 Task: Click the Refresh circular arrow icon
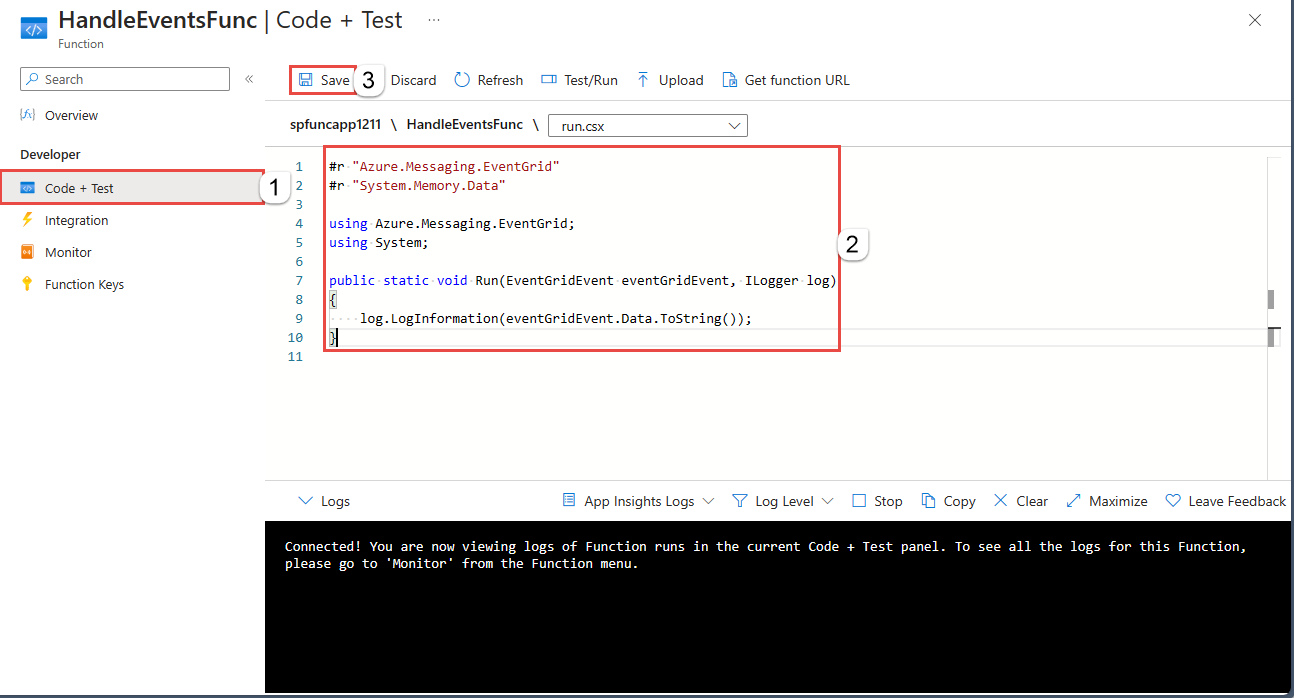pos(461,80)
